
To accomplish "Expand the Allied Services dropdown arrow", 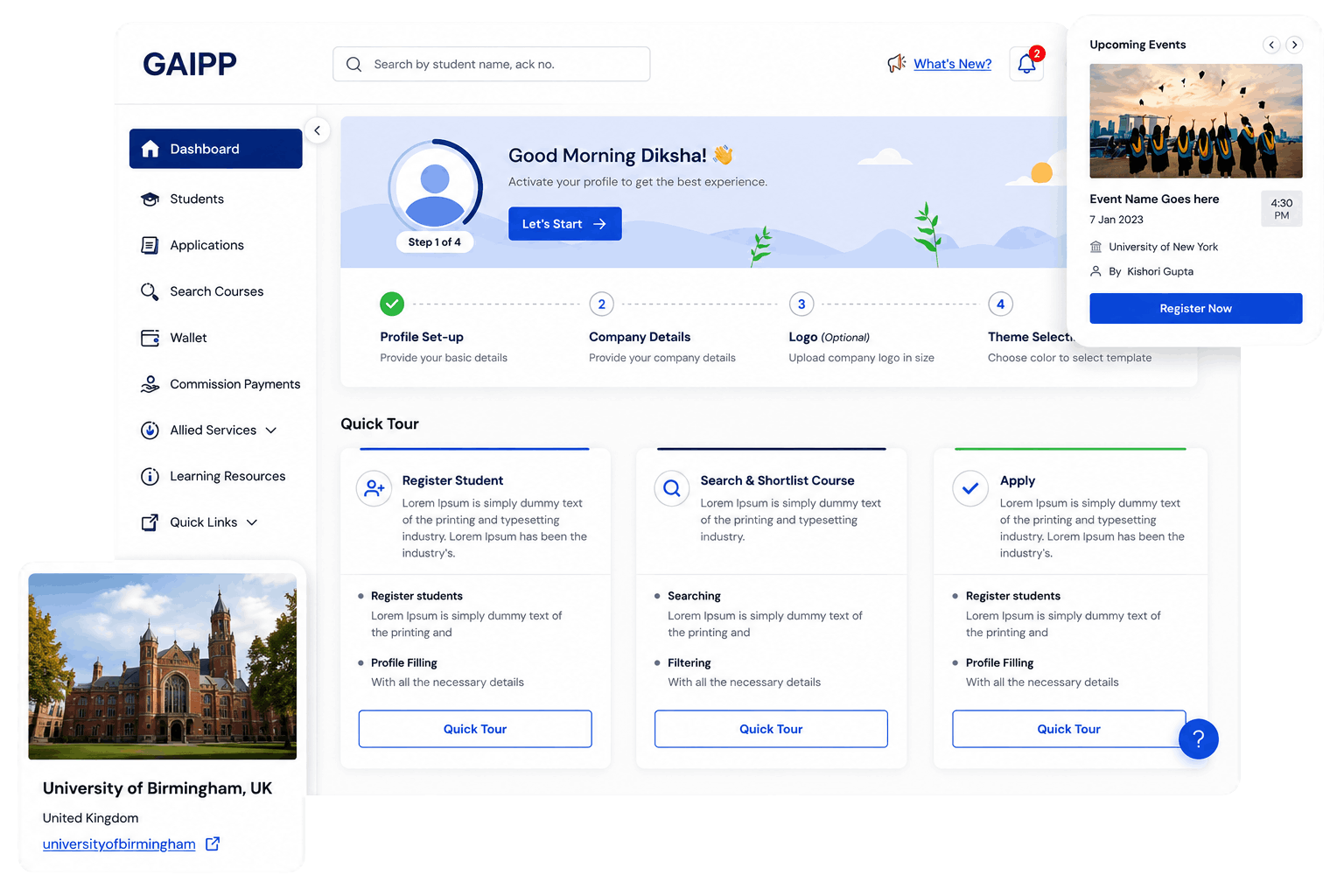I will [x=271, y=430].
